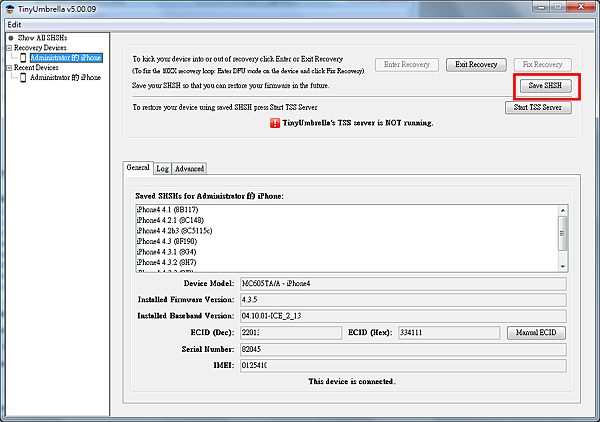Screen dimensions: 600x422
Task: Click the 'This device is connected.' status text
Action: 352,381
